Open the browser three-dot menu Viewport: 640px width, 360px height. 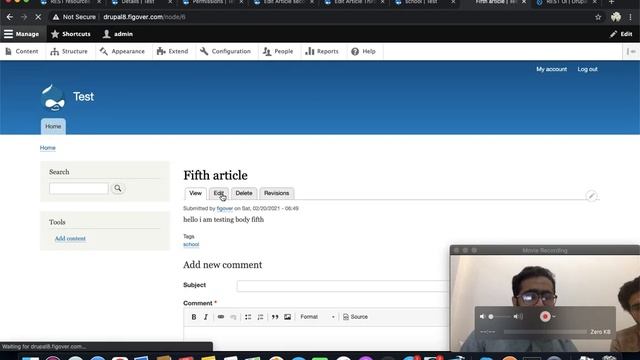(631, 17)
